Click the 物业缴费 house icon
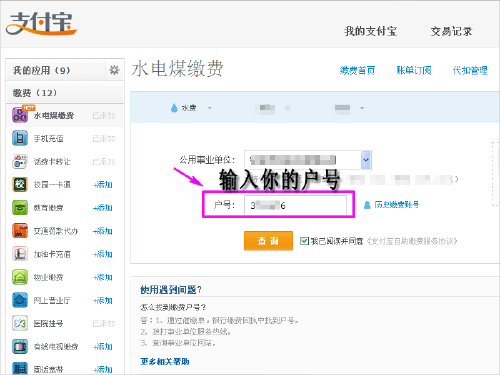Viewport: 500px width, 375px height. (20, 277)
